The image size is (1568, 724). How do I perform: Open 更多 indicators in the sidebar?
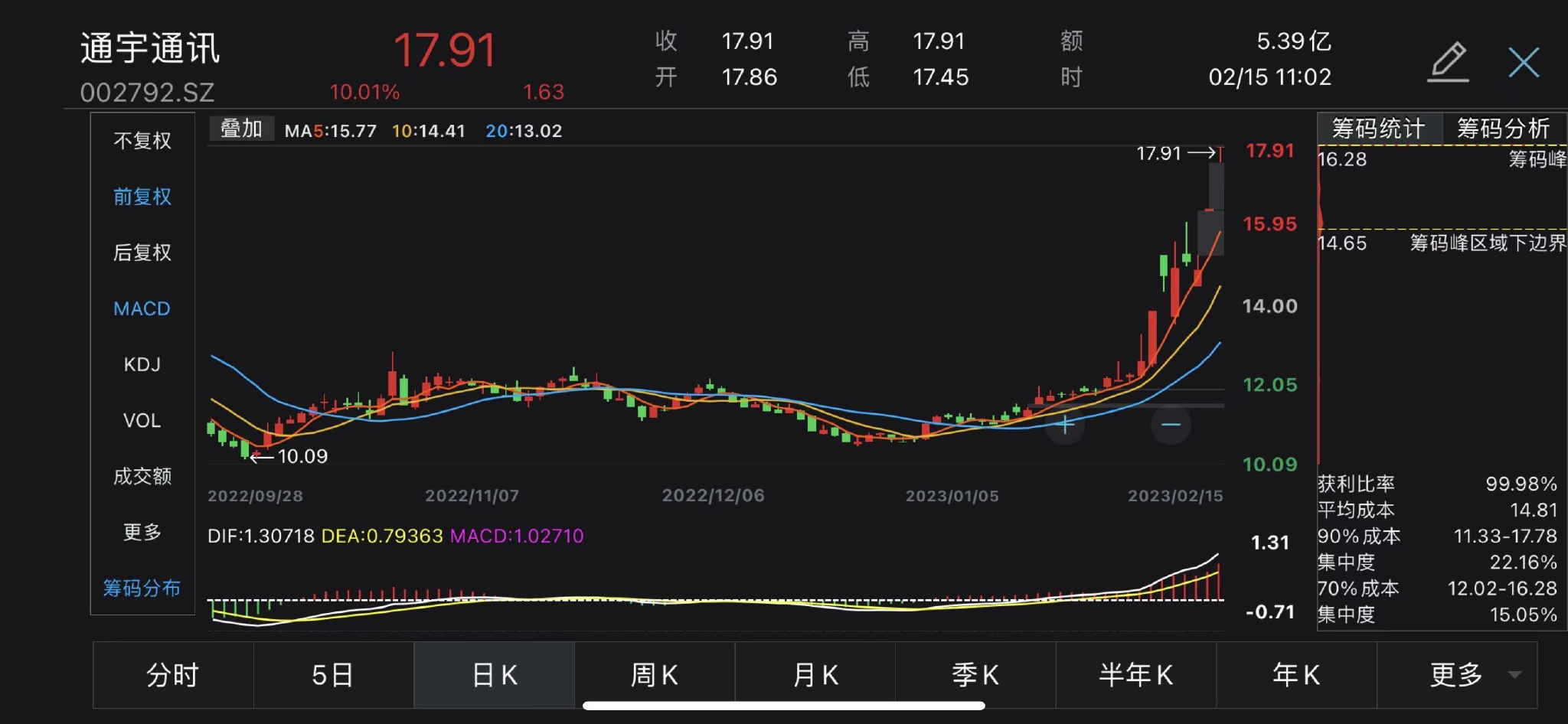click(142, 532)
